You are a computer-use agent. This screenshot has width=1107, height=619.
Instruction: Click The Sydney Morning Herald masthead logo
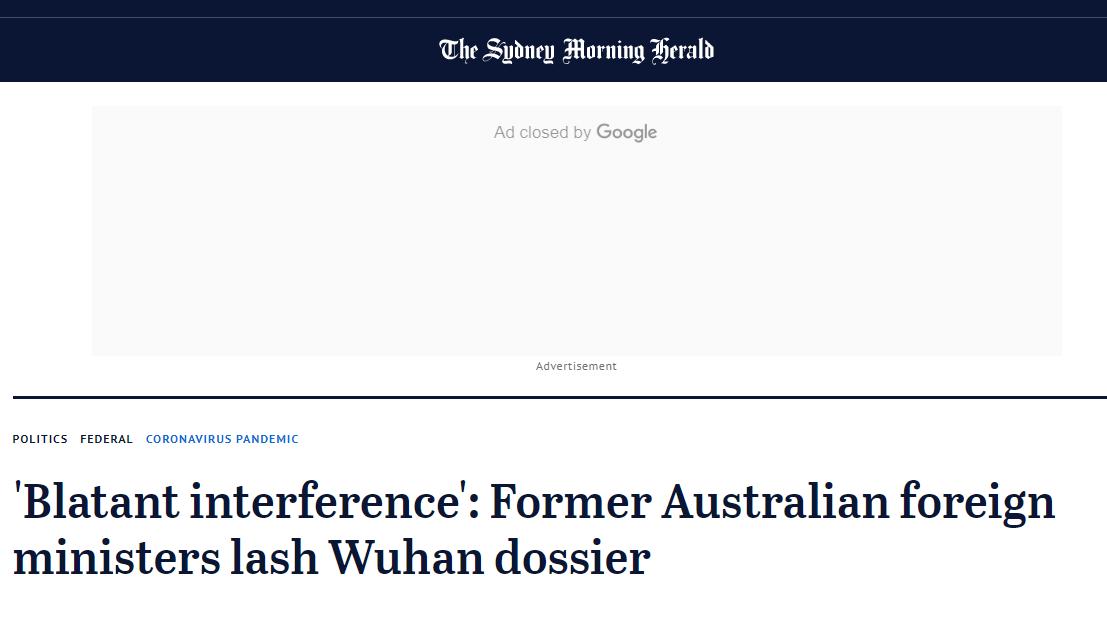(x=576, y=50)
